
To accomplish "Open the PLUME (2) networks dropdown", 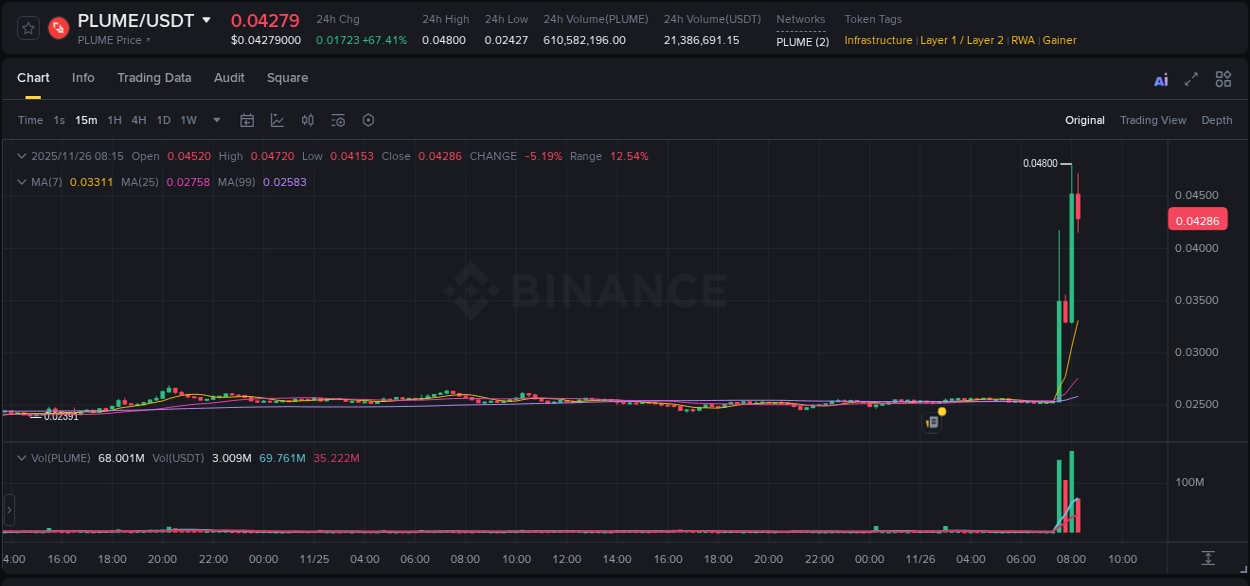I will click(802, 41).
